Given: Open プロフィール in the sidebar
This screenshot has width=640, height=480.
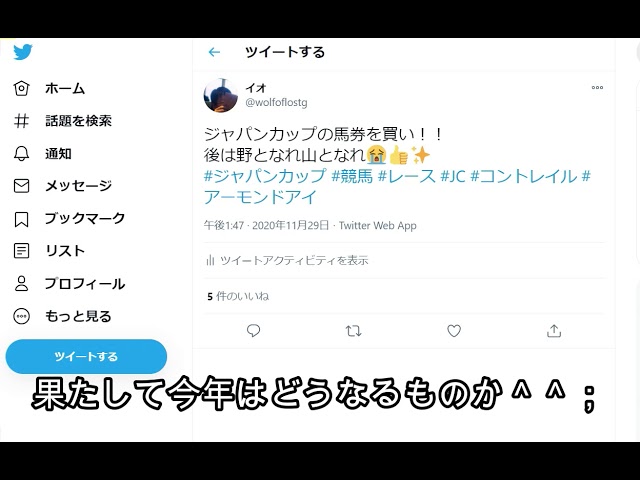Looking at the screenshot, I should (x=69, y=284).
